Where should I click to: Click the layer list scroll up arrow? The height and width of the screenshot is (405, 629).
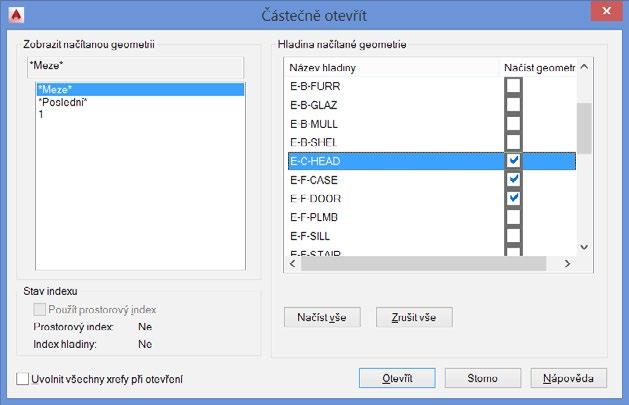(584, 67)
